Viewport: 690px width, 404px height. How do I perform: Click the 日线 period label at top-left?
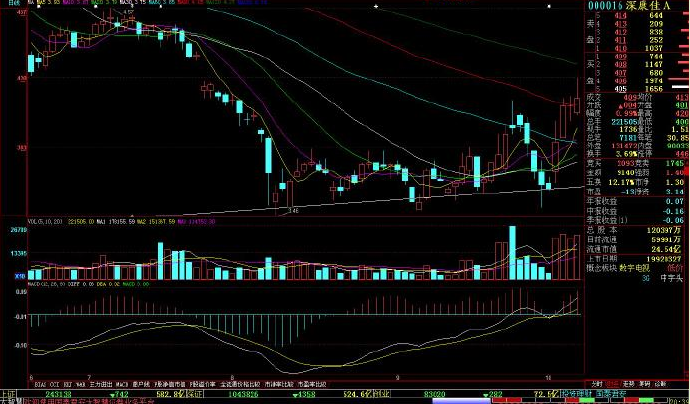tap(15, 3)
